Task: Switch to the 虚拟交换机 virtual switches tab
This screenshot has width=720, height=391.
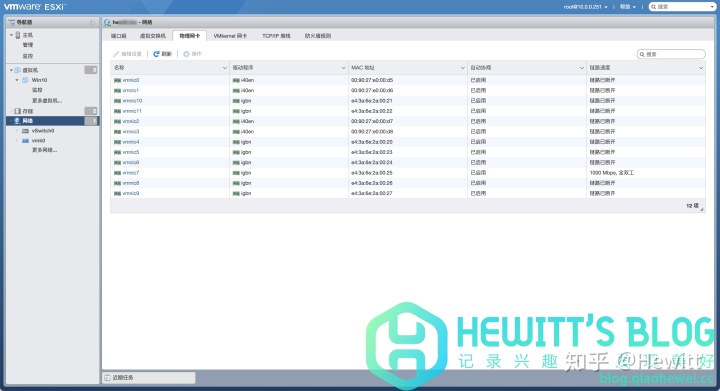Action: pos(152,36)
